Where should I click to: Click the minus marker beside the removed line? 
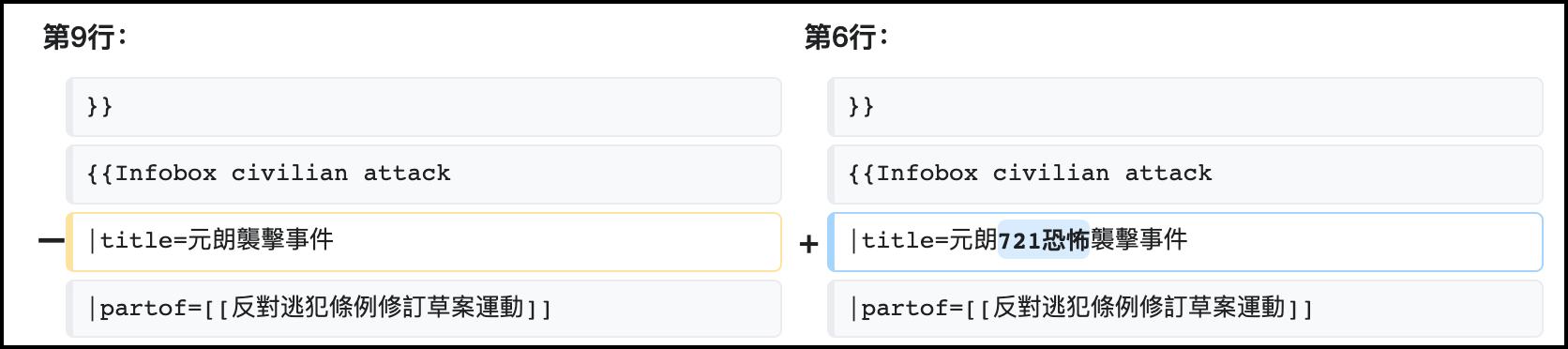(x=50, y=242)
